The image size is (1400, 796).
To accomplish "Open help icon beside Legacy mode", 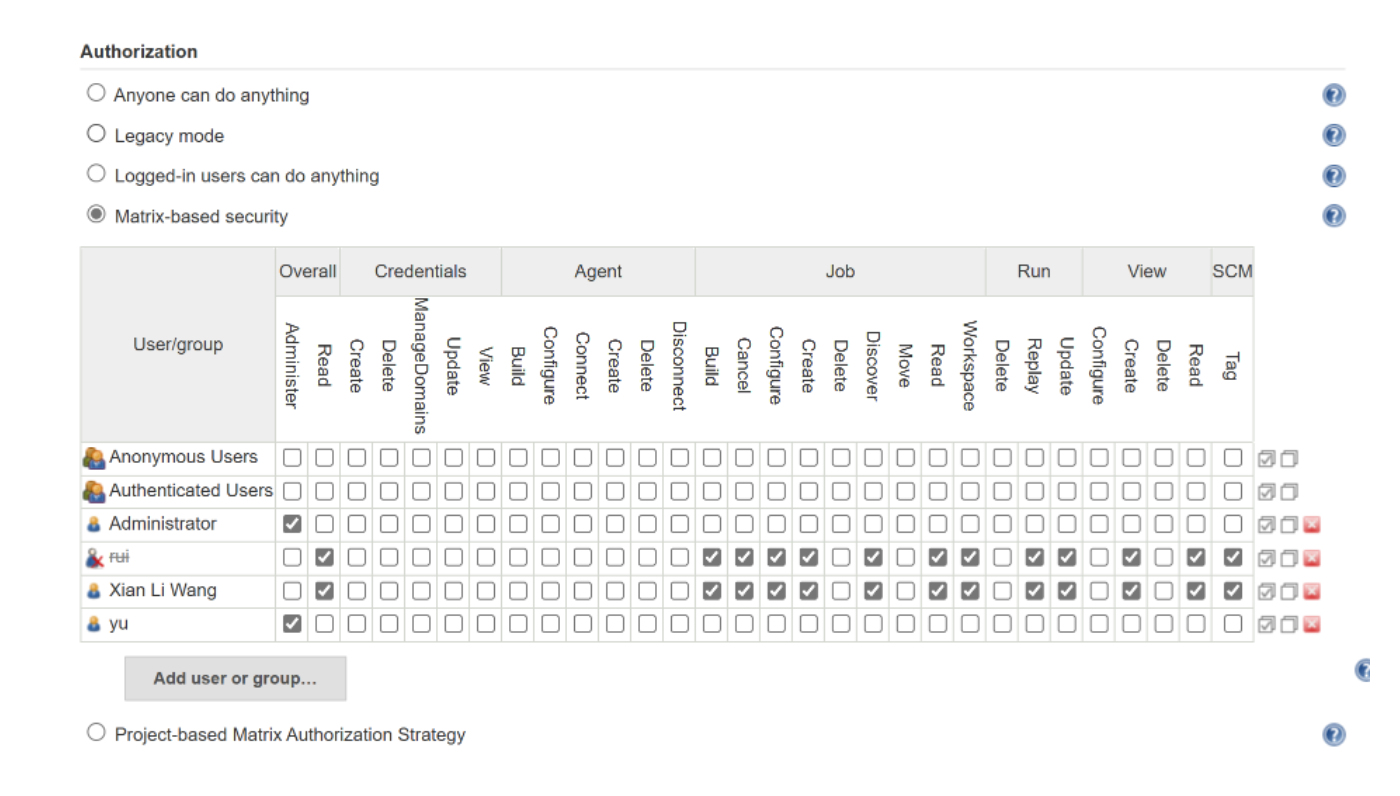I will click(1333, 135).
